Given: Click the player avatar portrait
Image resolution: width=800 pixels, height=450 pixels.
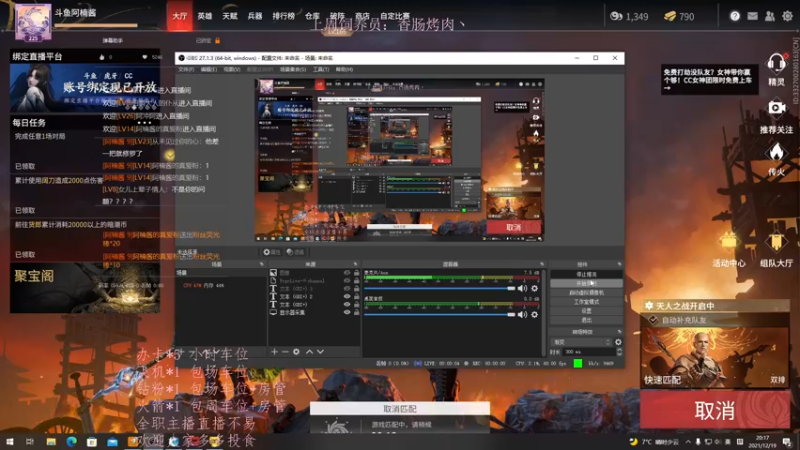Looking at the screenshot, I should tap(33, 21).
